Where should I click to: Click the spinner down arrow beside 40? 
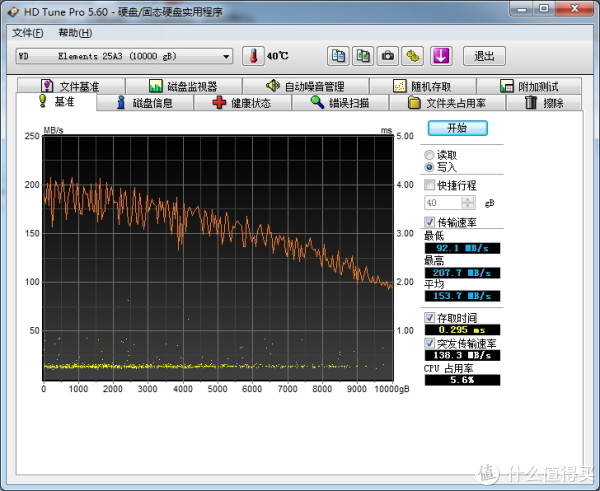[468, 206]
